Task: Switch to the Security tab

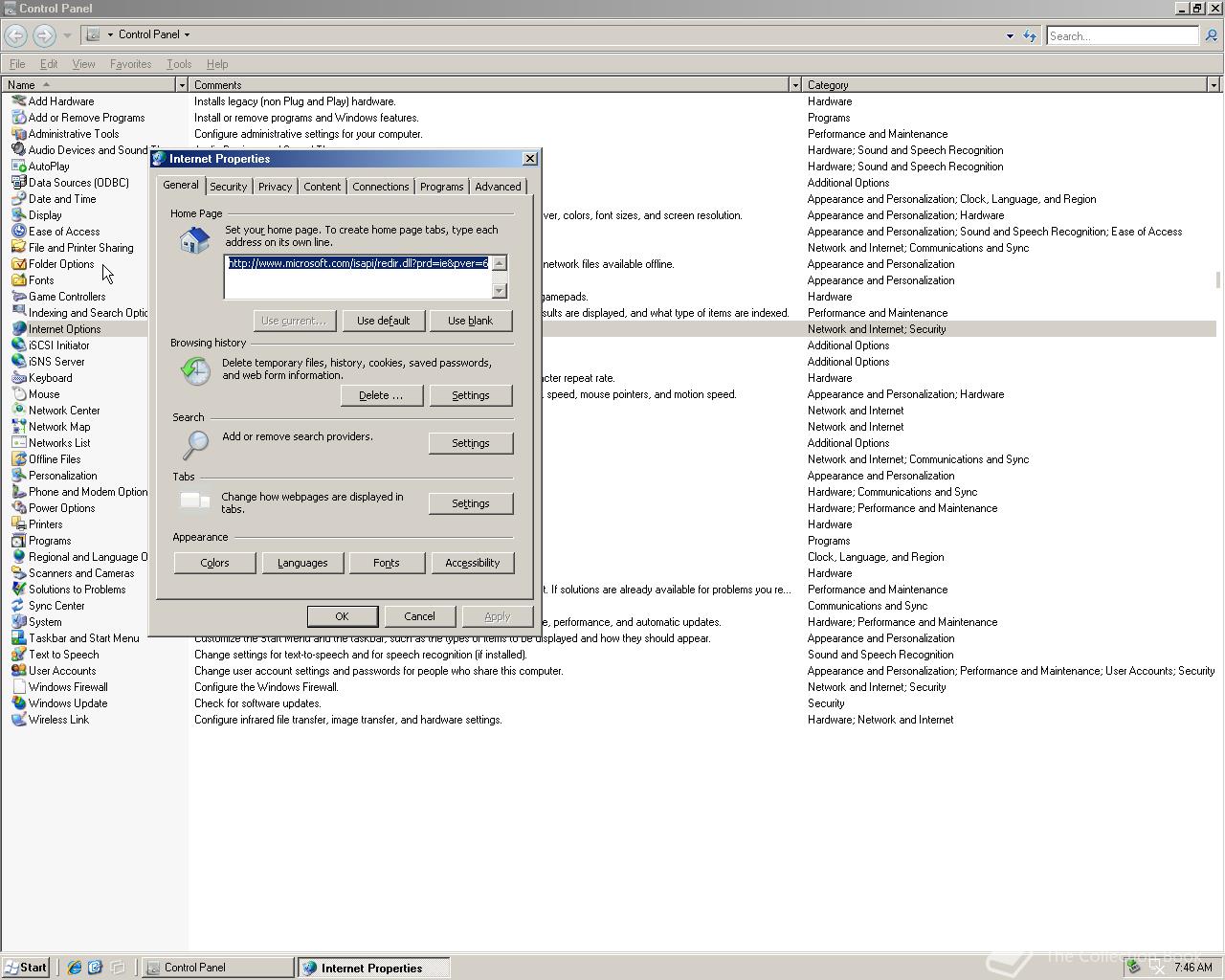Action: click(228, 187)
